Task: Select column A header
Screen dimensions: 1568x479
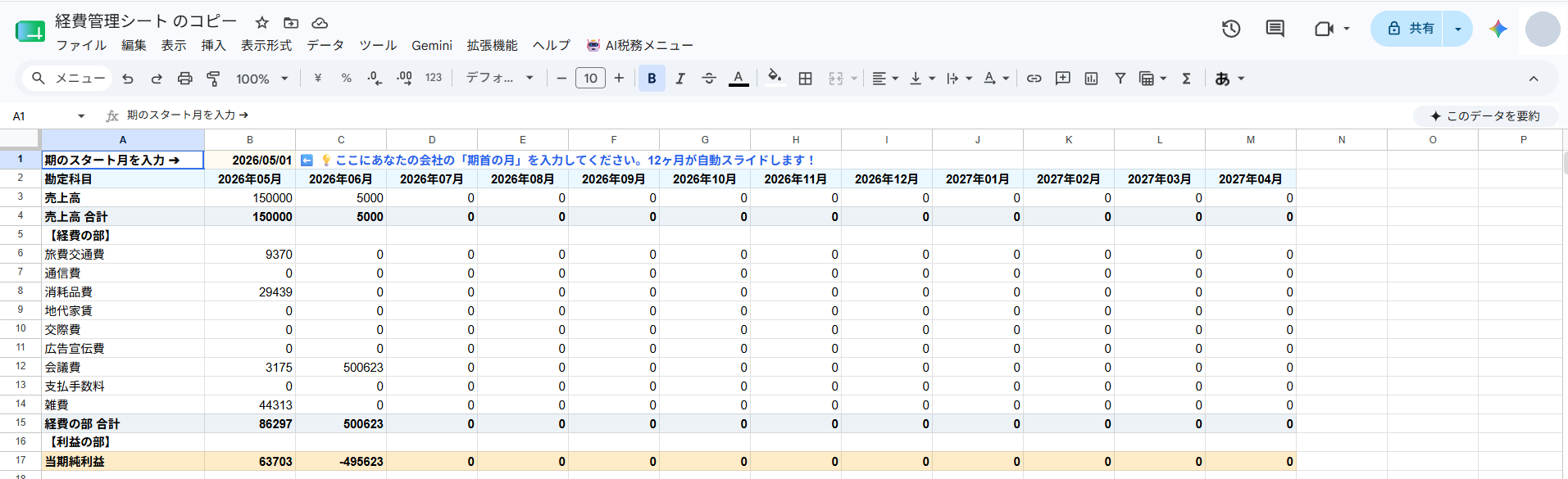Action: [123, 140]
